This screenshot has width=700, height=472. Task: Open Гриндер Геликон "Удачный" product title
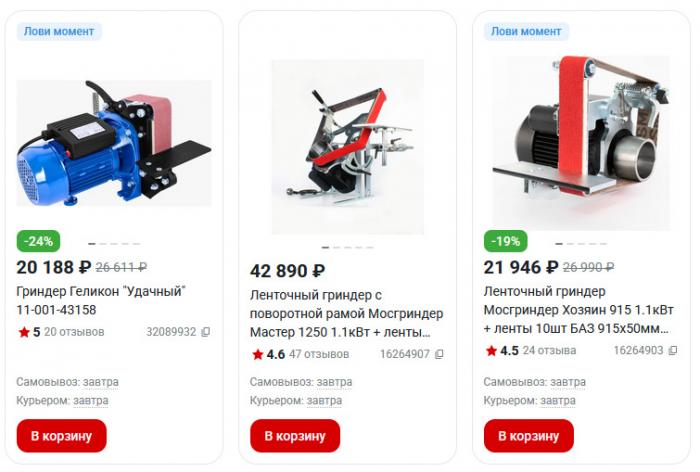[x=101, y=301]
